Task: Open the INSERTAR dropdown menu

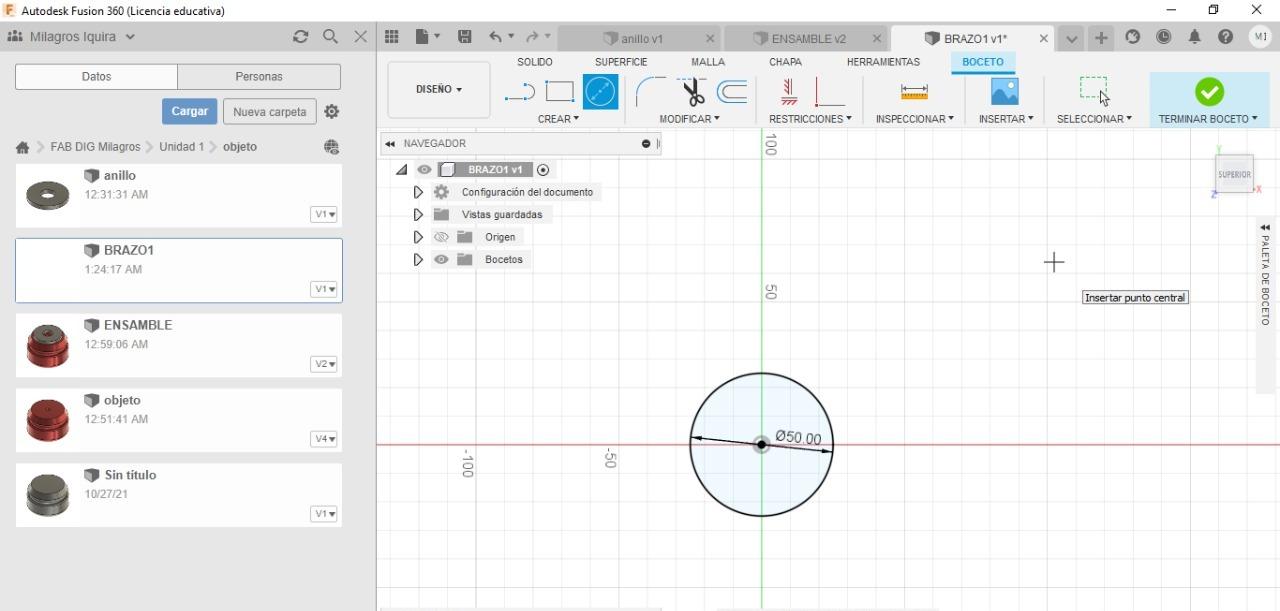Action: point(1005,119)
